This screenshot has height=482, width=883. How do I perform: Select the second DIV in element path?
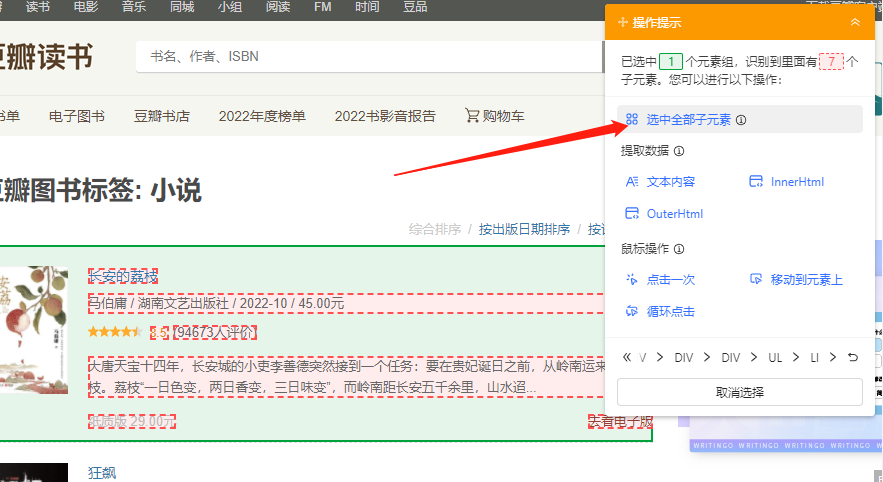[730, 358]
